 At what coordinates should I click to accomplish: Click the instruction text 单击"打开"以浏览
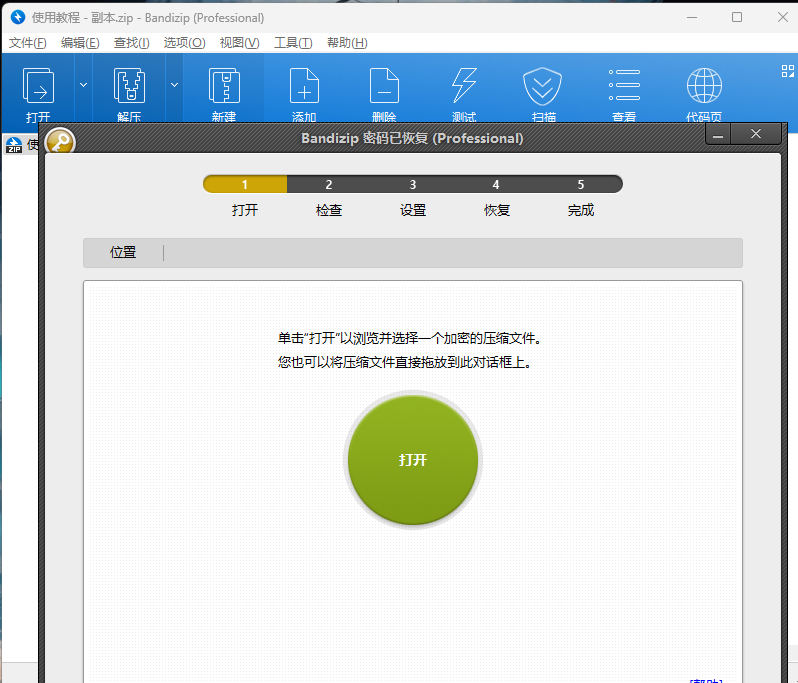tap(409, 338)
